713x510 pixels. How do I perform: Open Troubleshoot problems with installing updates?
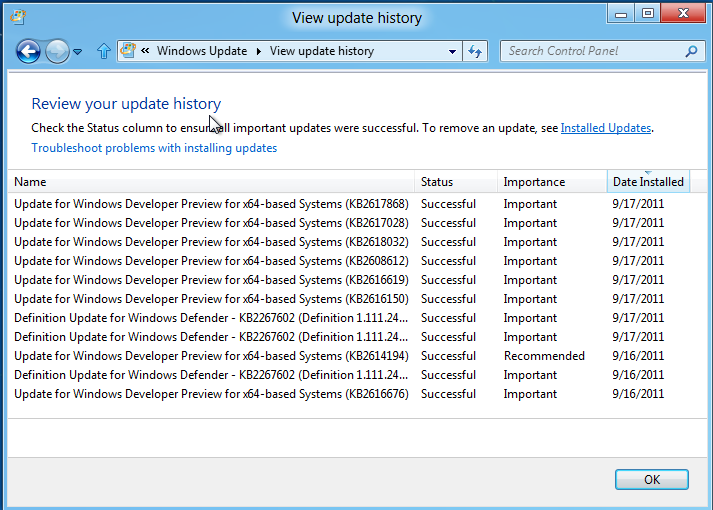154,148
